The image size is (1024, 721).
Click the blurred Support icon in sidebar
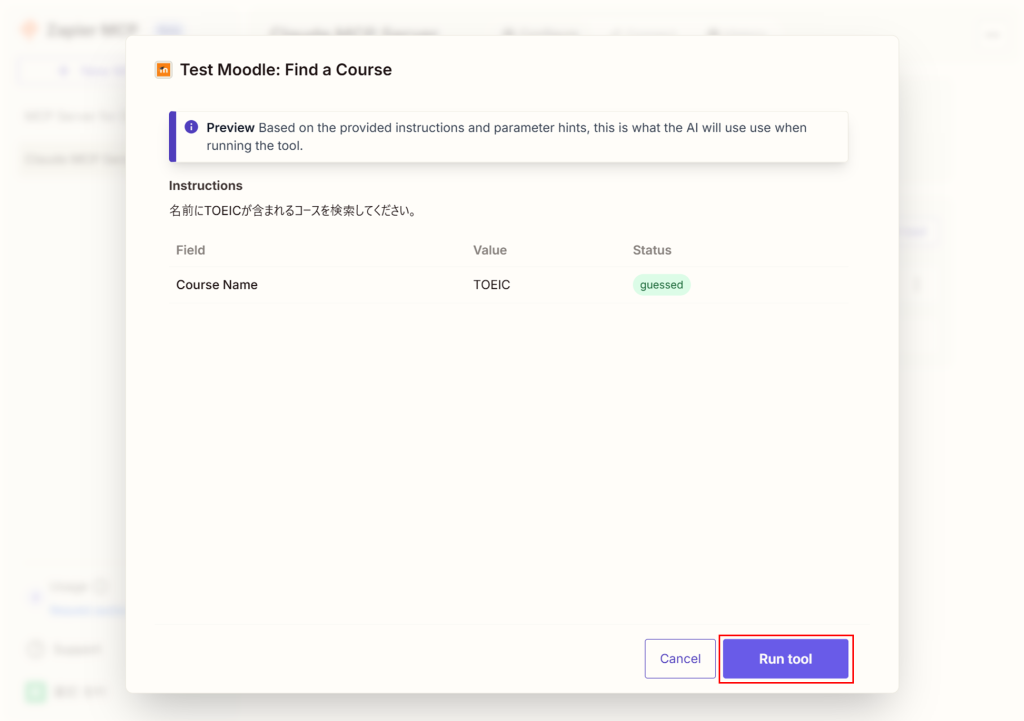36,650
